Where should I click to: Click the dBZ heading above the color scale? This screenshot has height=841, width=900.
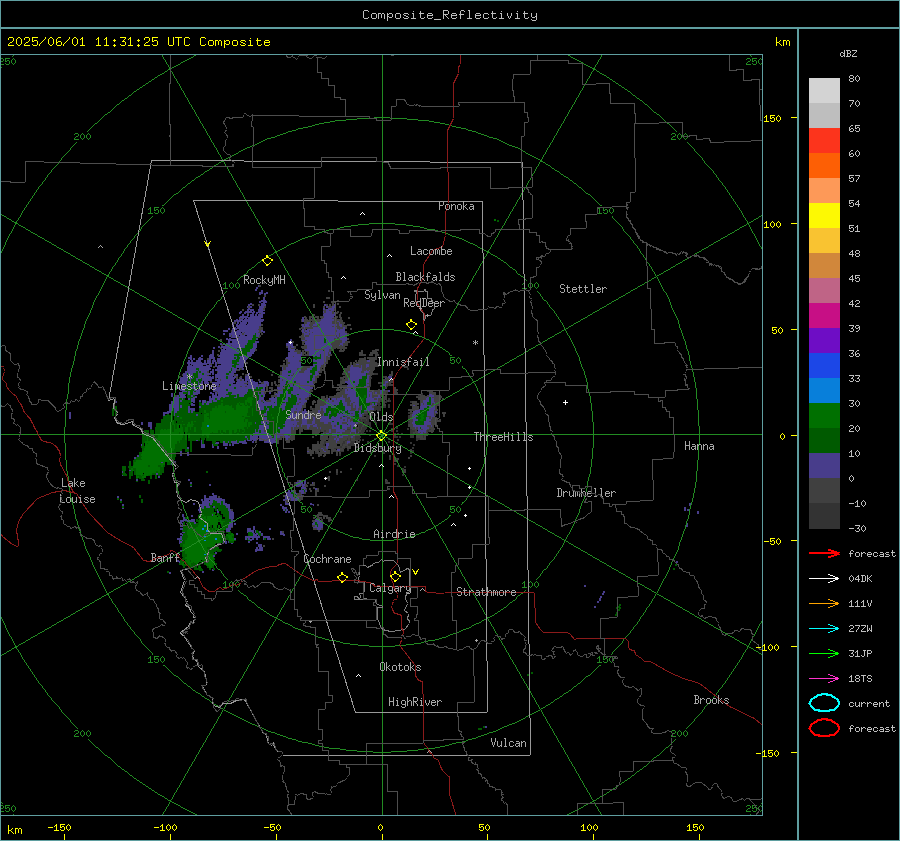(848, 53)
